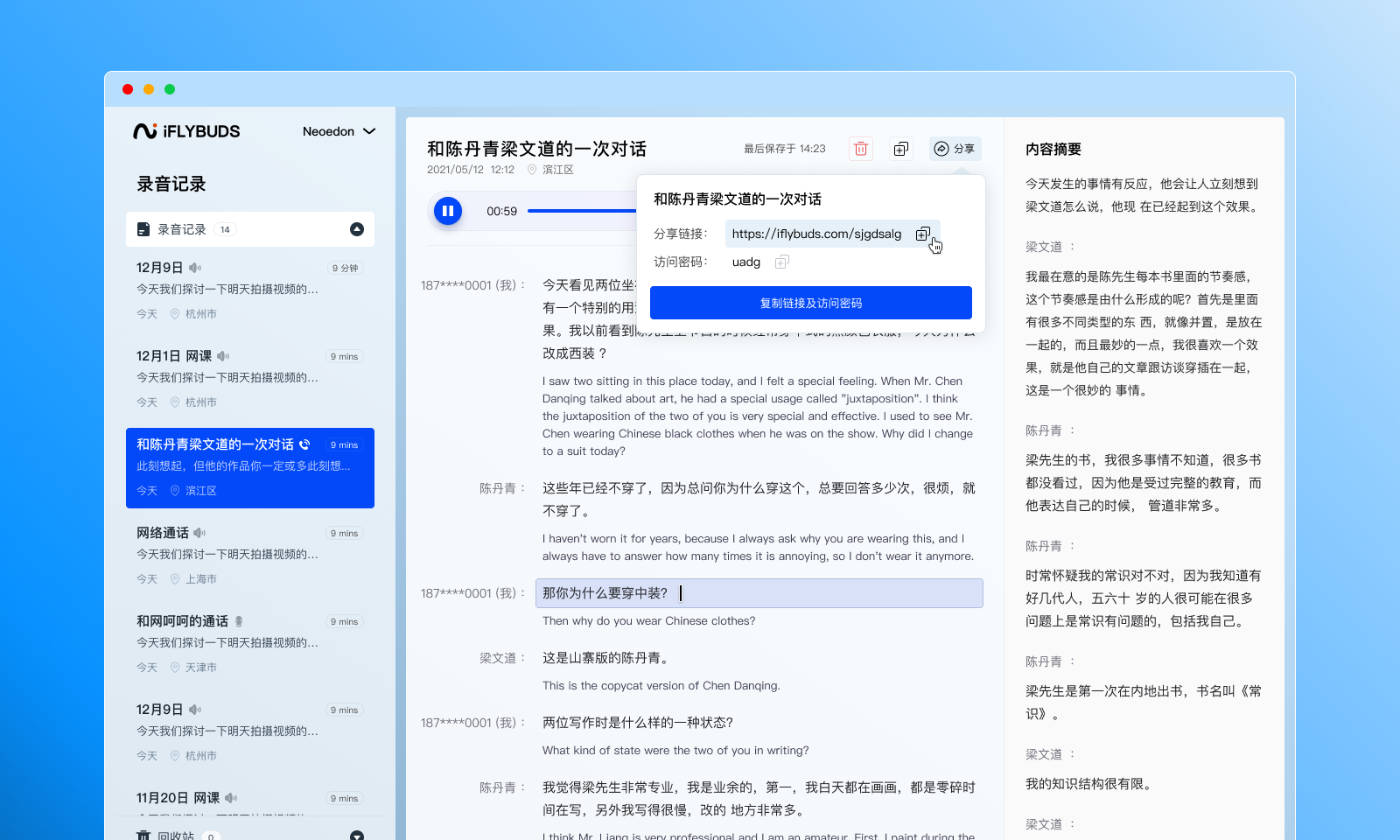Click microphone icon on 和网呵呵的通话
The height and width of the screenshot is (840, 1400).
click(x=239, y=621)
